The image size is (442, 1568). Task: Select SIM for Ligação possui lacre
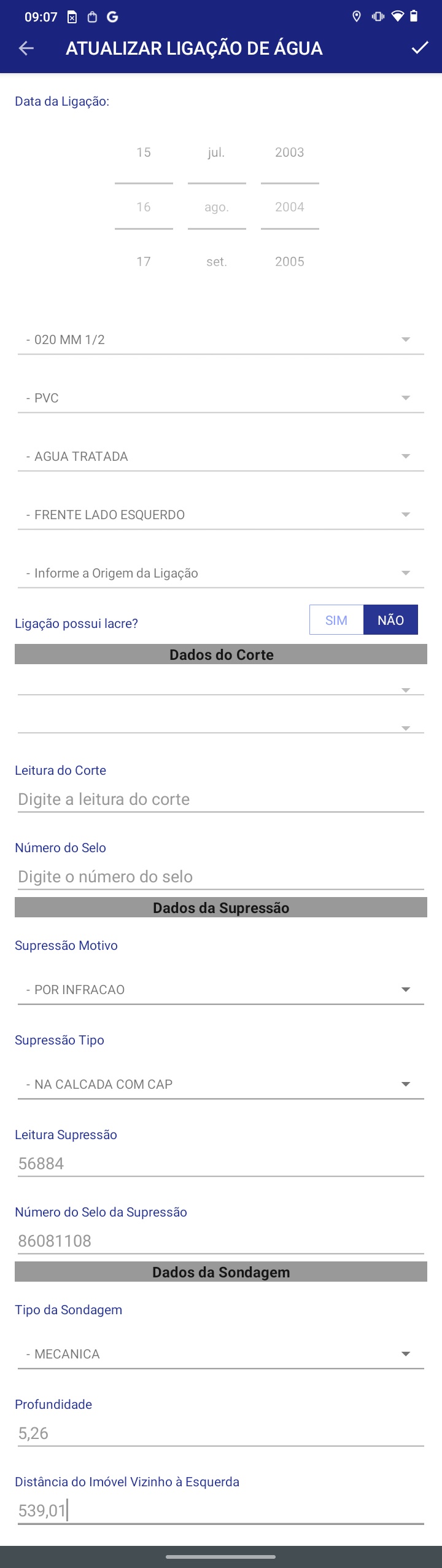(336, 620)
